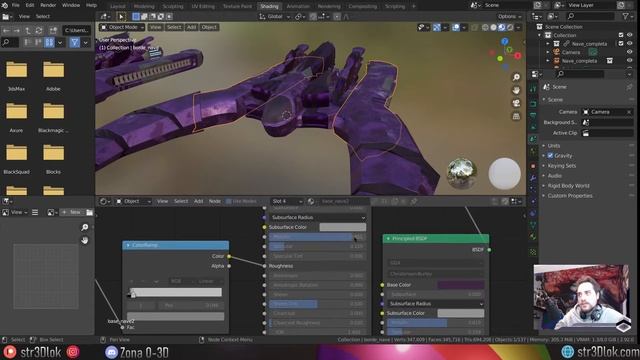This screenshot has width=640, height=360.
Task: Click New image button in image editor
Action: [71, 212]
